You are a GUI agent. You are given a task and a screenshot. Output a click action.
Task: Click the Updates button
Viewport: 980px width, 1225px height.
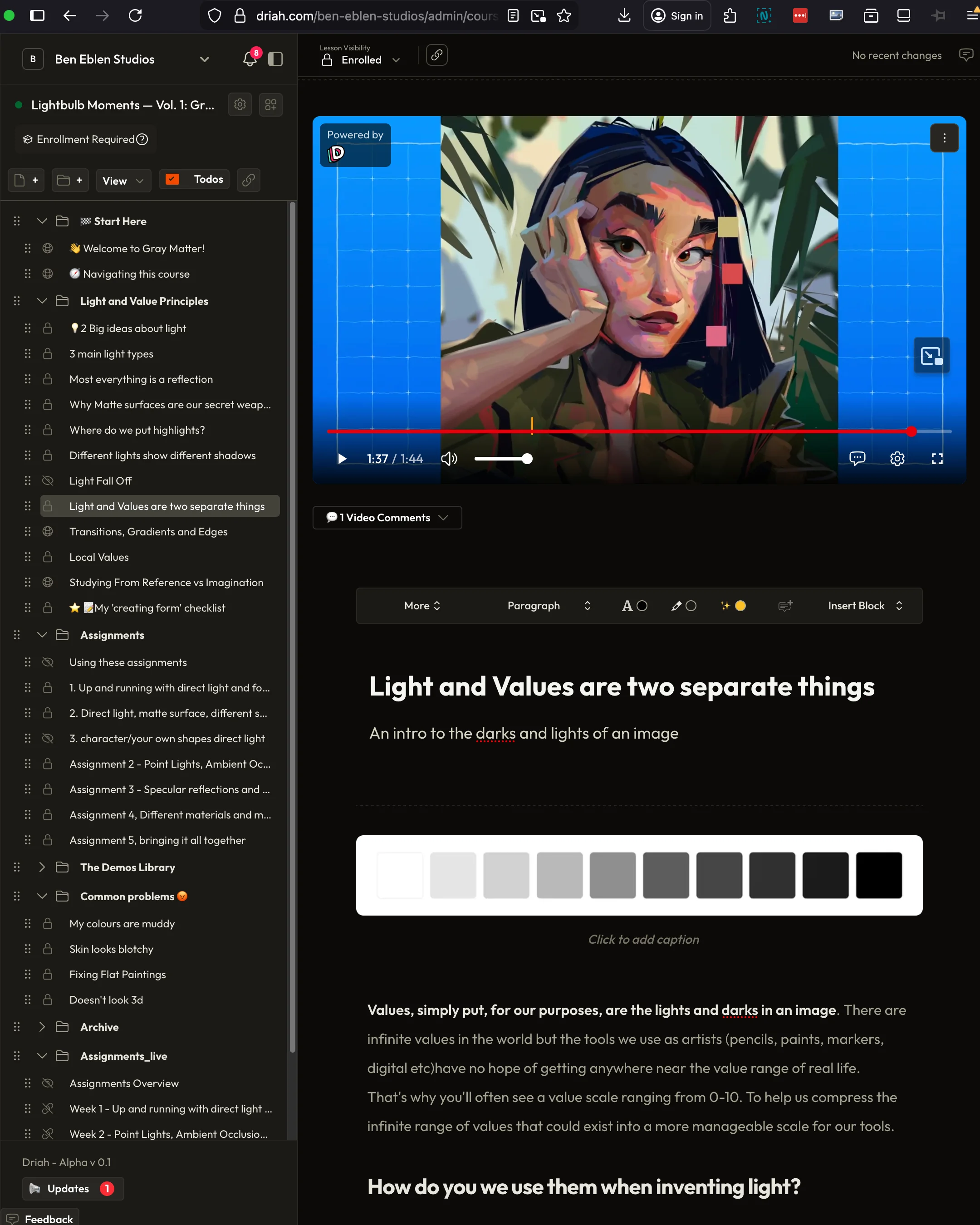(73, 1189)
